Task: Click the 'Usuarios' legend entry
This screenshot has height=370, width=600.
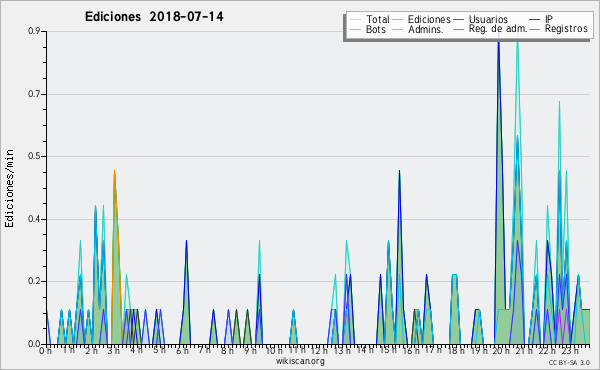Action: [x=480, y=19]
